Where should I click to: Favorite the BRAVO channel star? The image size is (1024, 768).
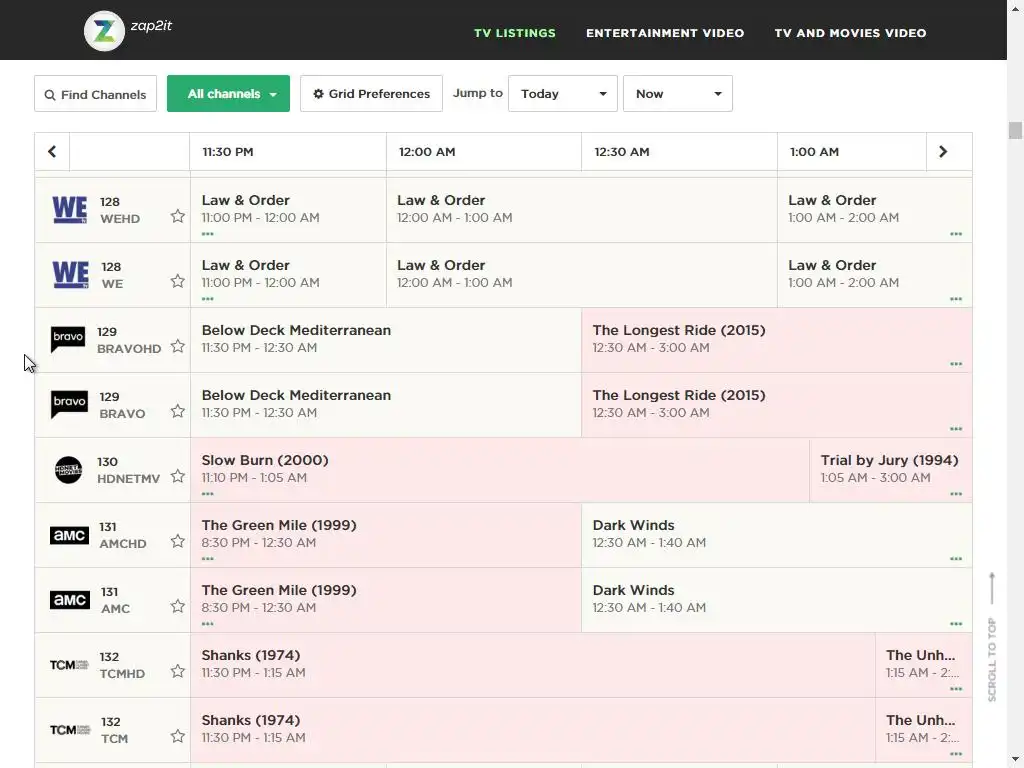click(x=178, y=411)
